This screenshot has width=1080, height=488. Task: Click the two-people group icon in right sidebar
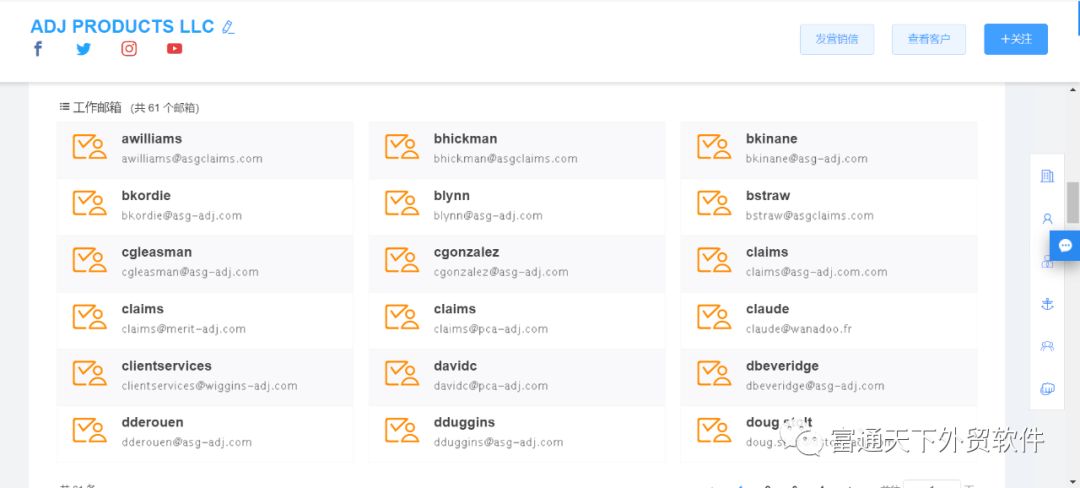tap(1047, 346)
